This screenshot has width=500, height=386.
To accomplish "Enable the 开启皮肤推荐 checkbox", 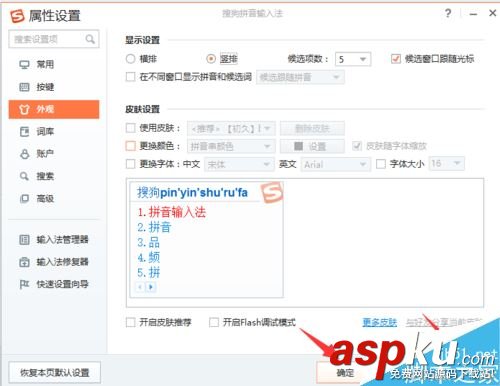I will click(x=130, y=322).
